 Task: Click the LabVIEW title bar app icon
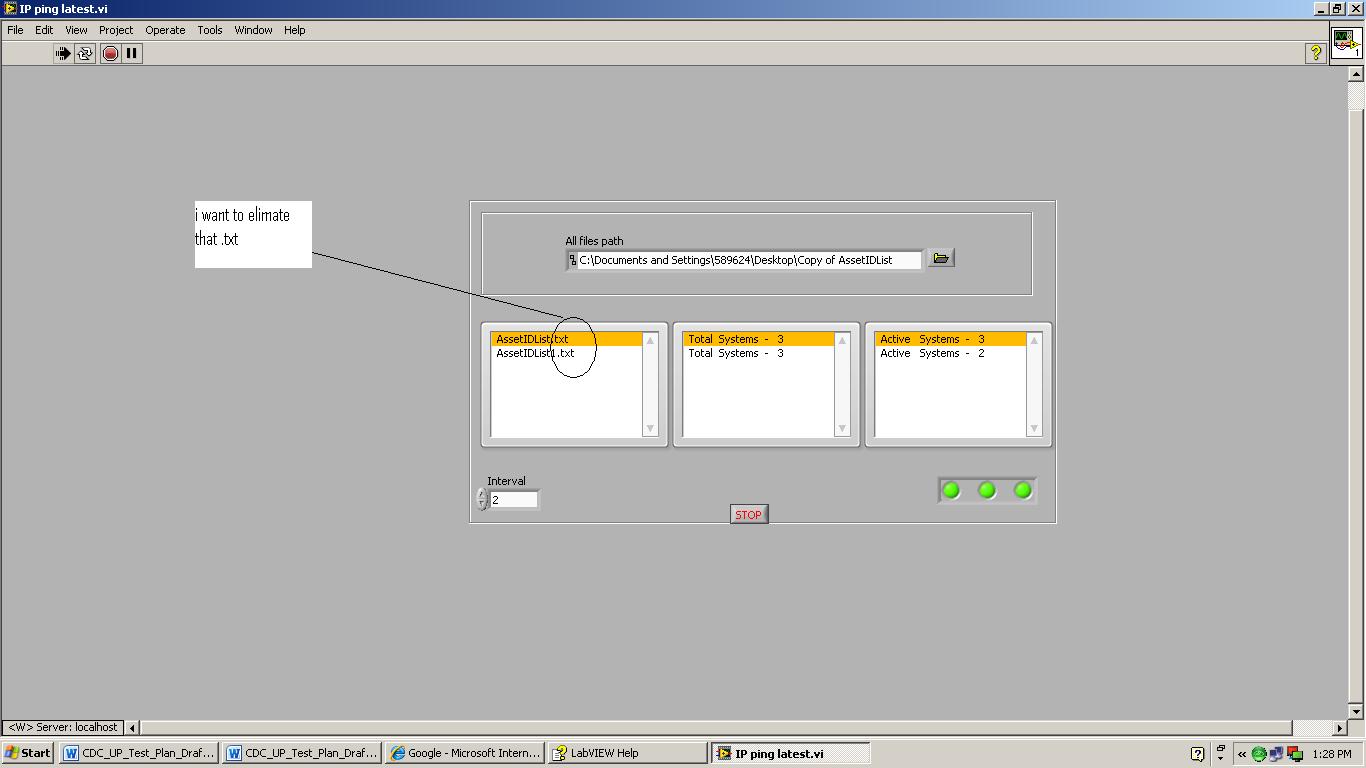pyautogui.click(x=10, y=8)
